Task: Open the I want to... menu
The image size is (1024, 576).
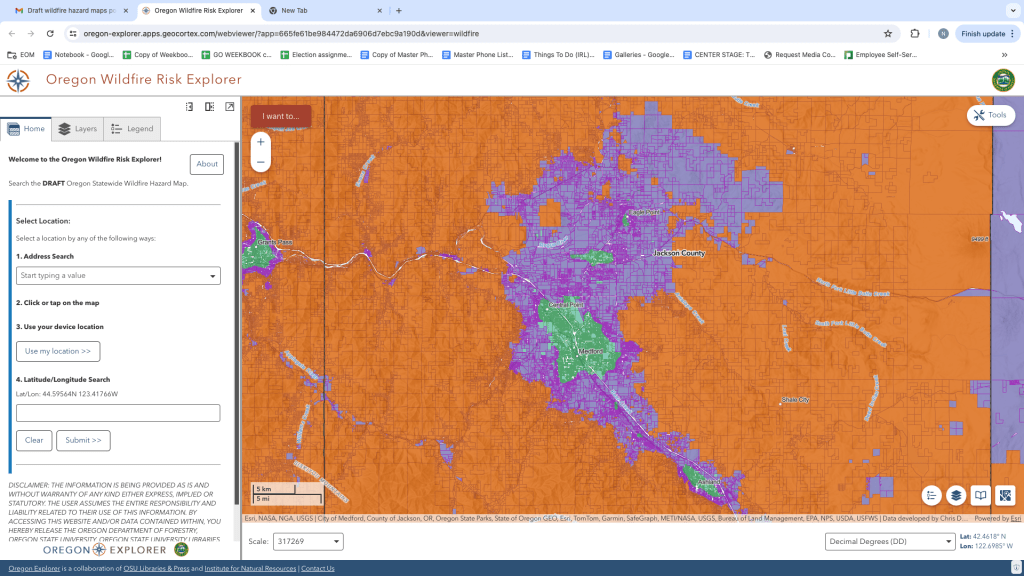Action: 281,116
